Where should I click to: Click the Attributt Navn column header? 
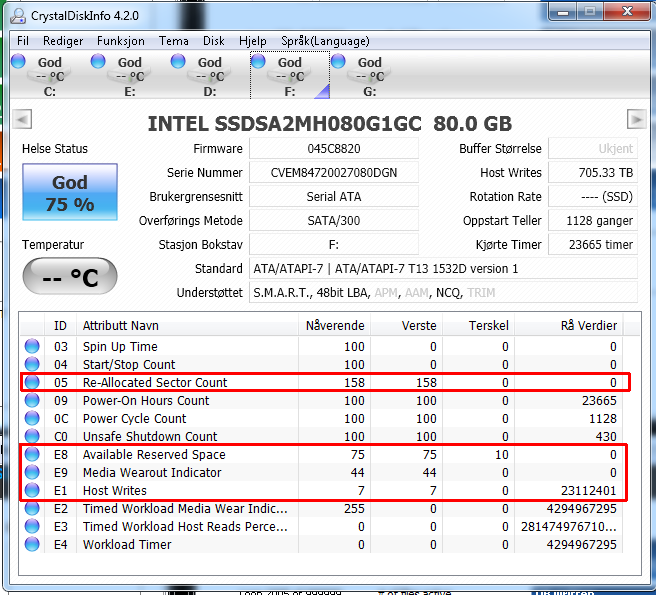point(187,326)
